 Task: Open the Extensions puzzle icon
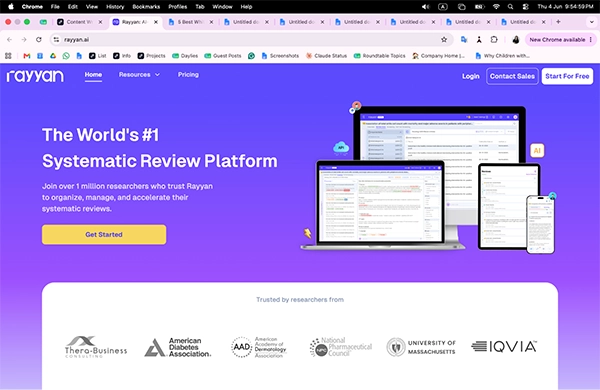[494, 39]
